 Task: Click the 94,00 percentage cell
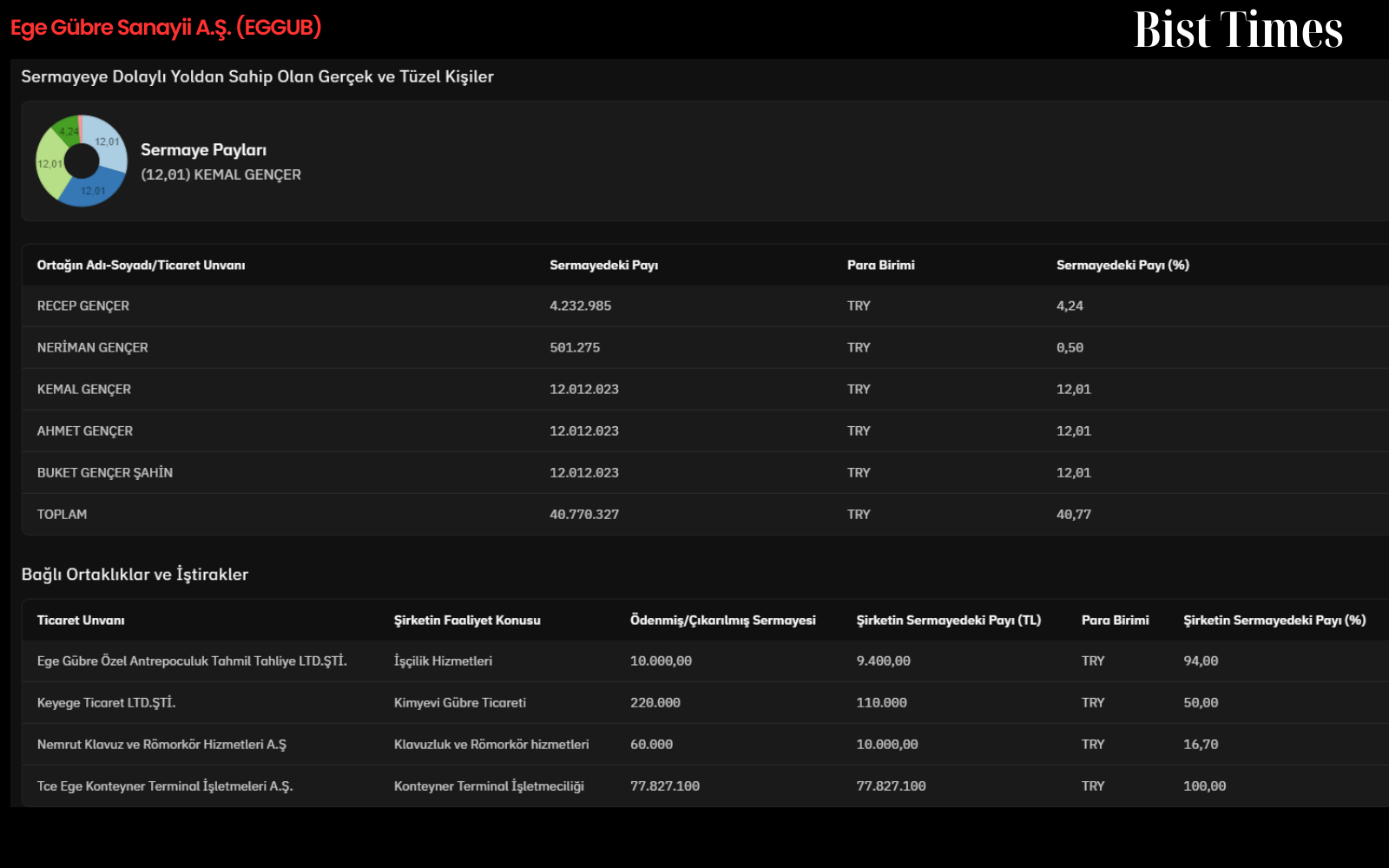click(x=1201, y=661)
